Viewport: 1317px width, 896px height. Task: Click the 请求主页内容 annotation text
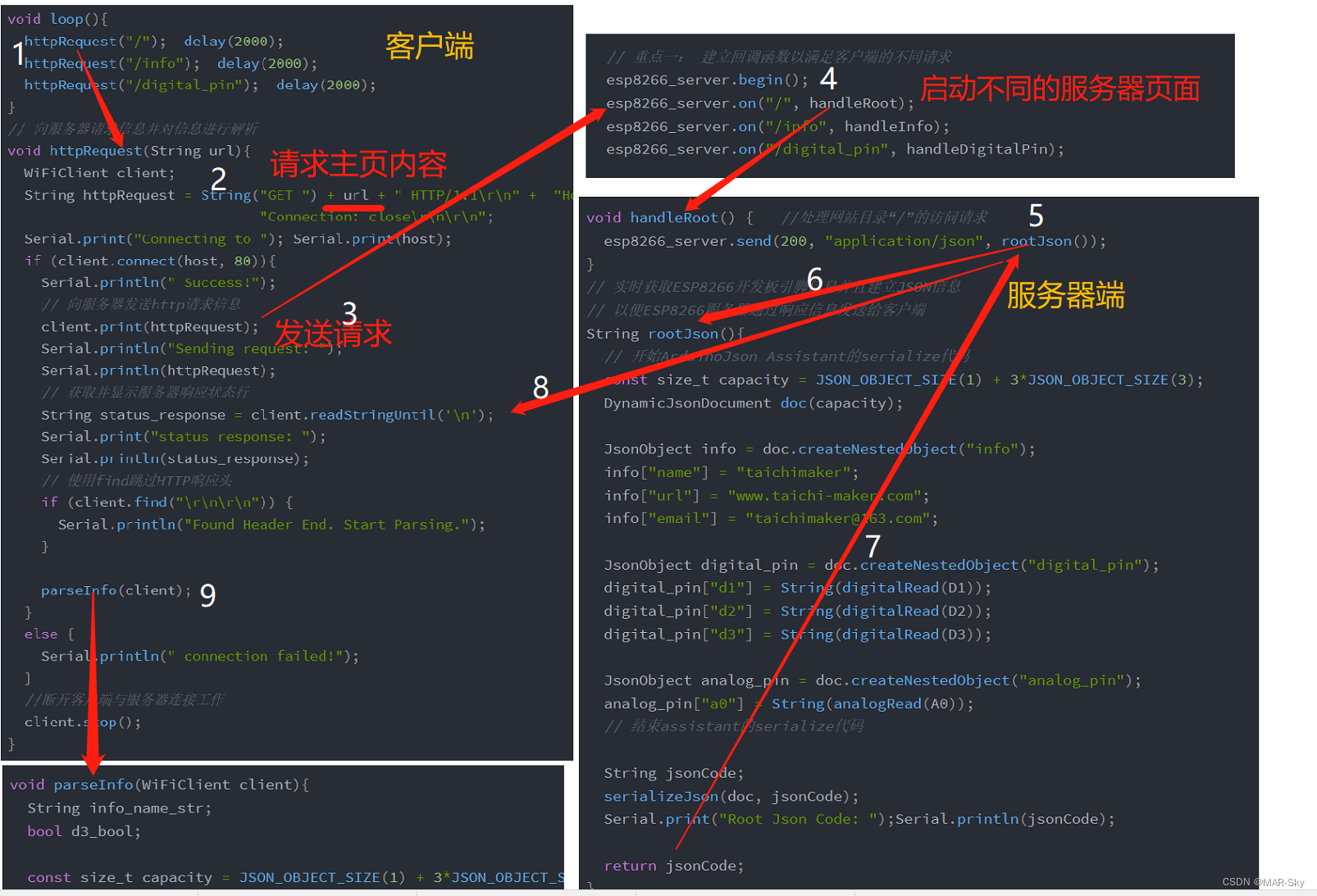pyautogui.click(x=358, y=164)
